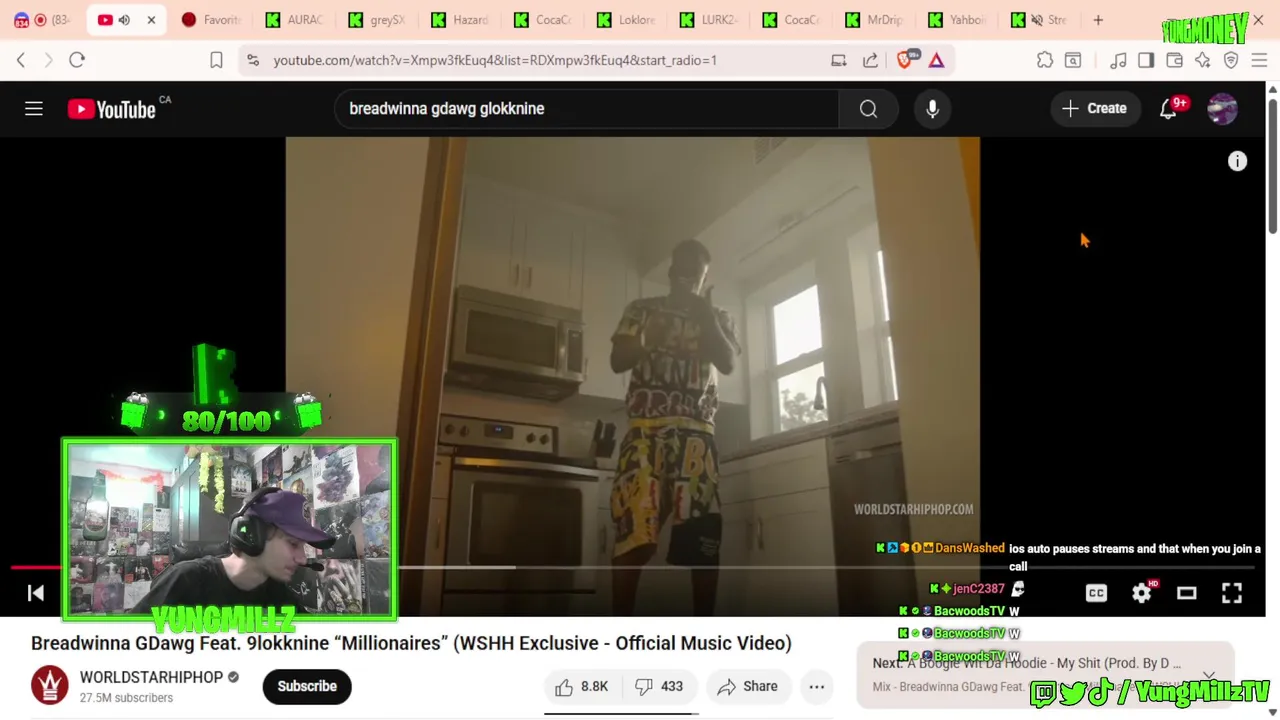Click the address bar URL
The width and height of the screenshot is (1280, 720).
click(495, 60)
